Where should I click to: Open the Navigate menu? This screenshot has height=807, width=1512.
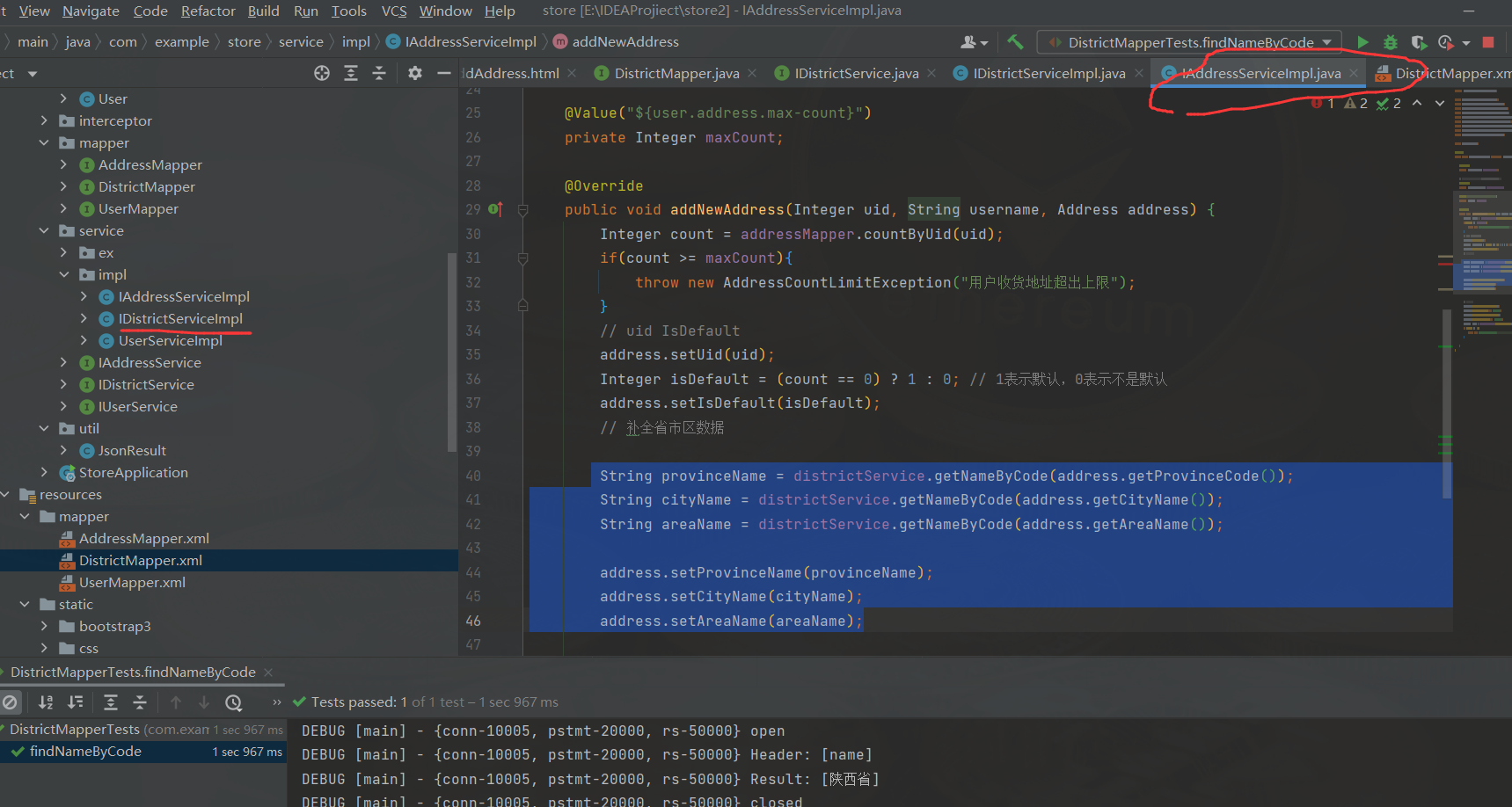(91, 11)
